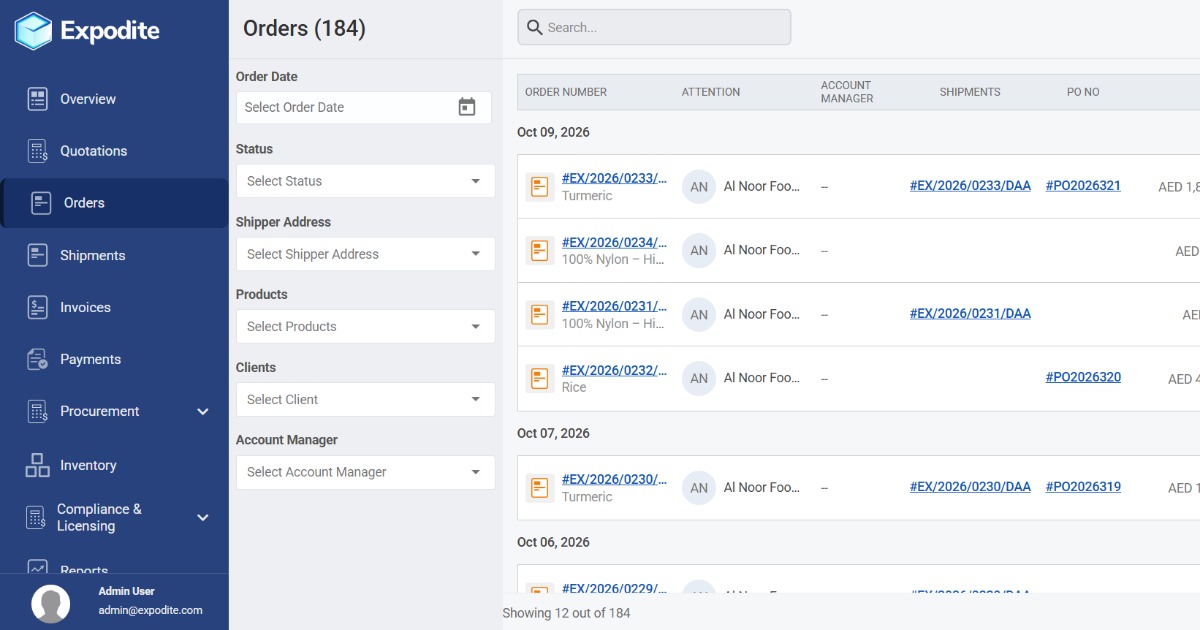Click the order icon for #EX/2026/0233
The width and height of the screenshot is (1200, 630).
click(540, 187)
